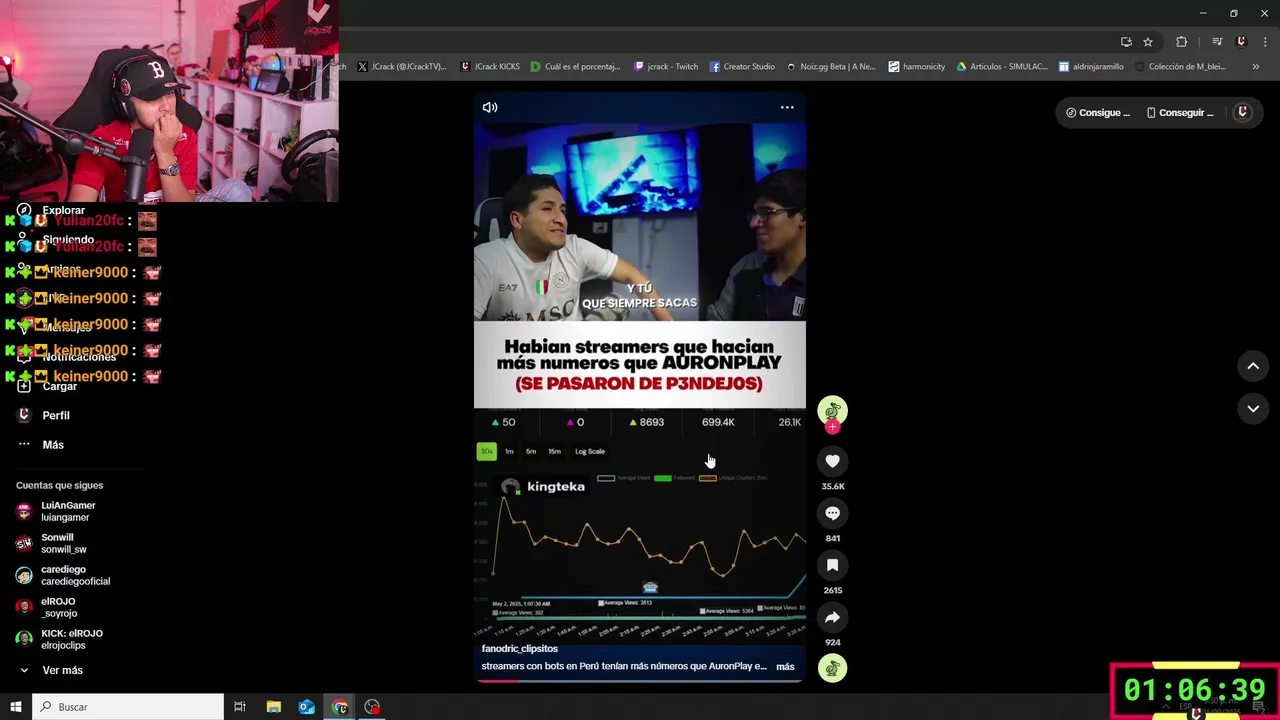Open Task View on taskbar
Viewport: 1280px width, 720px height.
coord(240,707)
